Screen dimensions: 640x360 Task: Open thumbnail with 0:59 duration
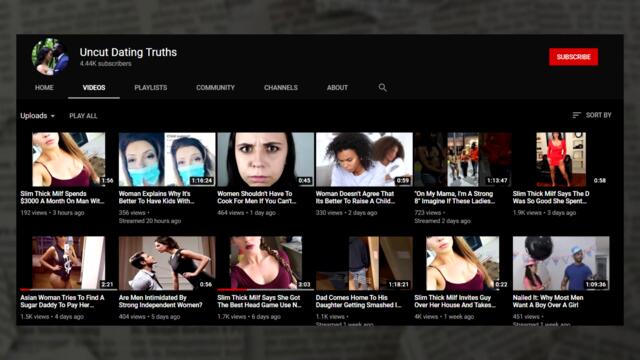point(364,159)
